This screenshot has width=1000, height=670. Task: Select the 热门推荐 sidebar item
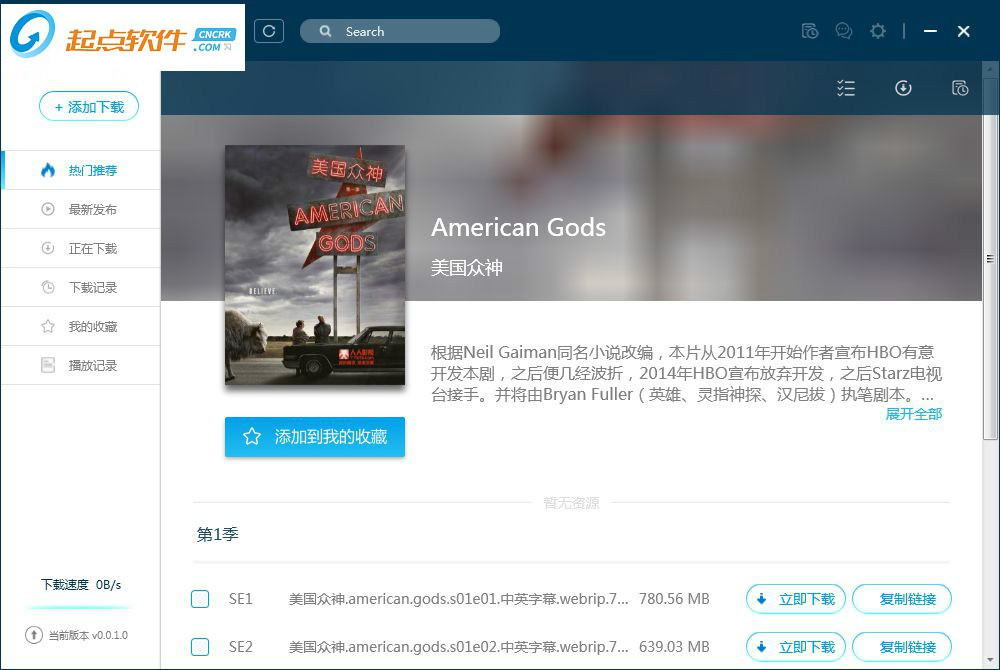(x=80, y=170)
